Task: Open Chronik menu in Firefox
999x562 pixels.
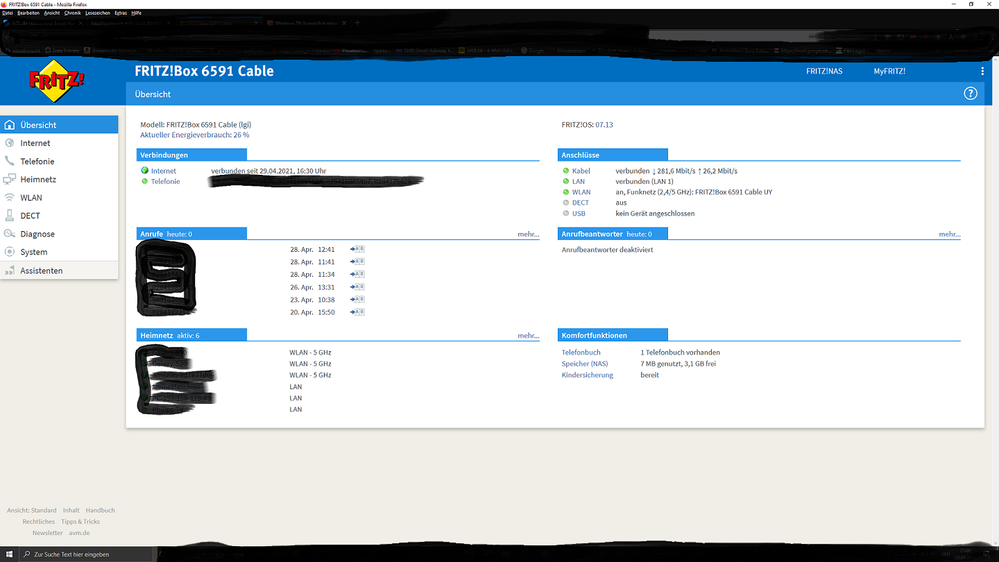Action: coord(72,13)
